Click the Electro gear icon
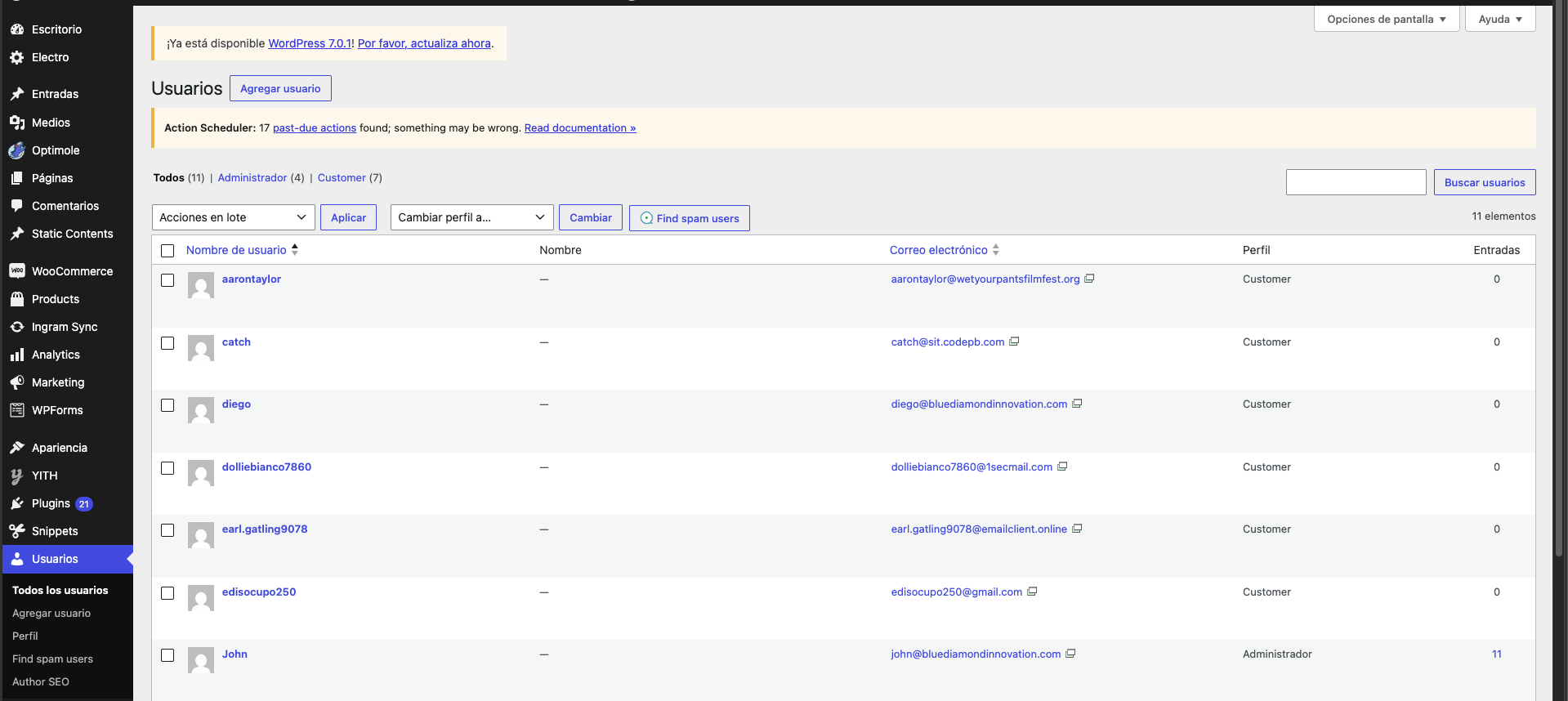Screen dimensions: 1568x701 [17, 57]
